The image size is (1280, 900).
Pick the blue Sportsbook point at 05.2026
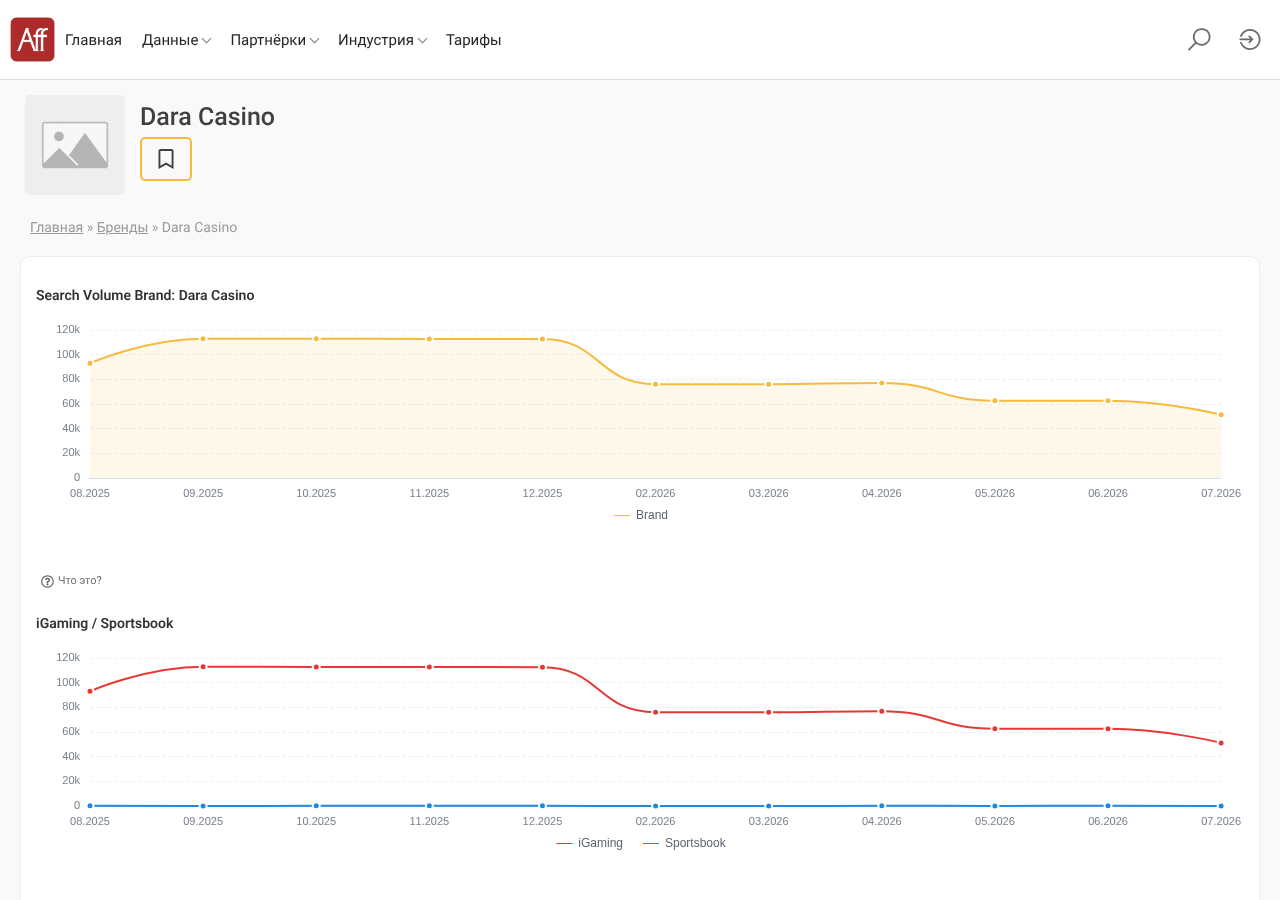tap(995, 806)
